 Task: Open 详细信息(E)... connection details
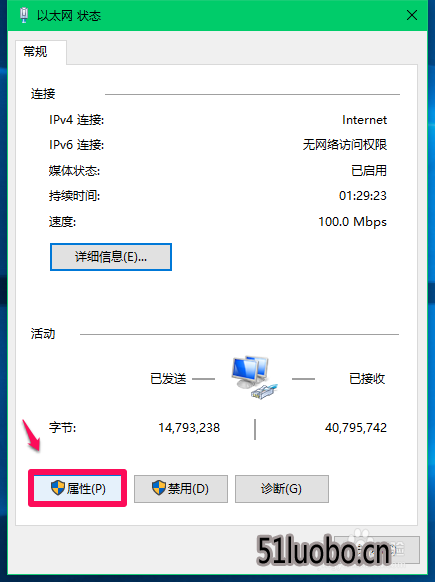[x=111, y=257]
